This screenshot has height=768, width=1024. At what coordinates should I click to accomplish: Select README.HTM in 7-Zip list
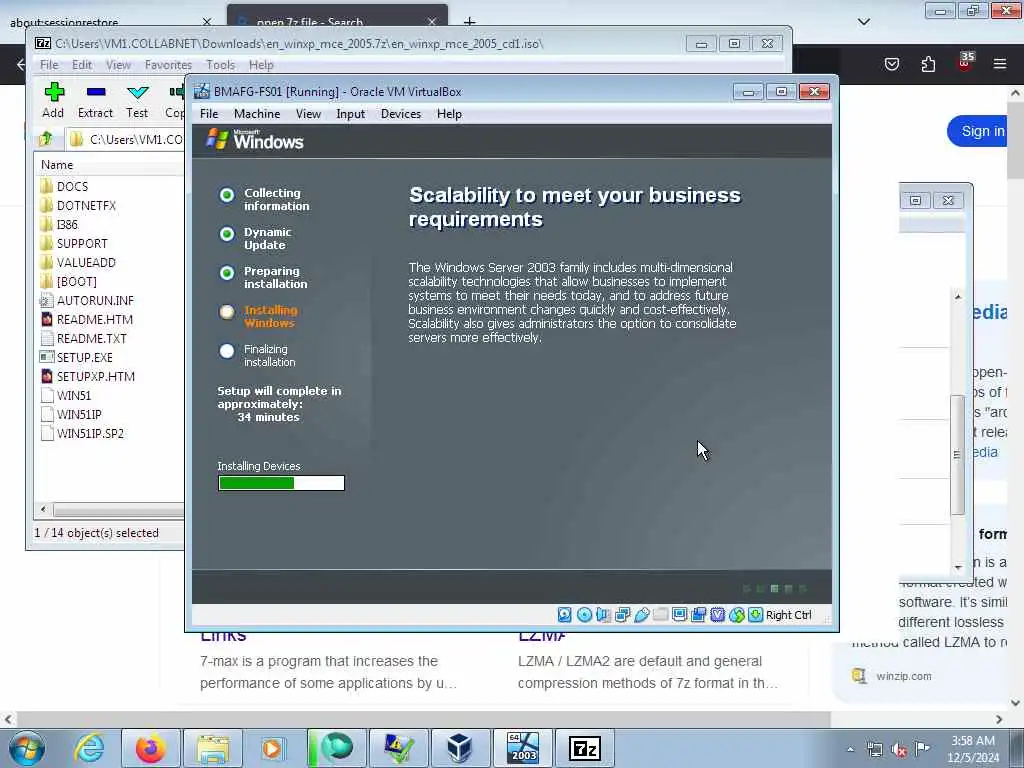click(x=95, y=320)
